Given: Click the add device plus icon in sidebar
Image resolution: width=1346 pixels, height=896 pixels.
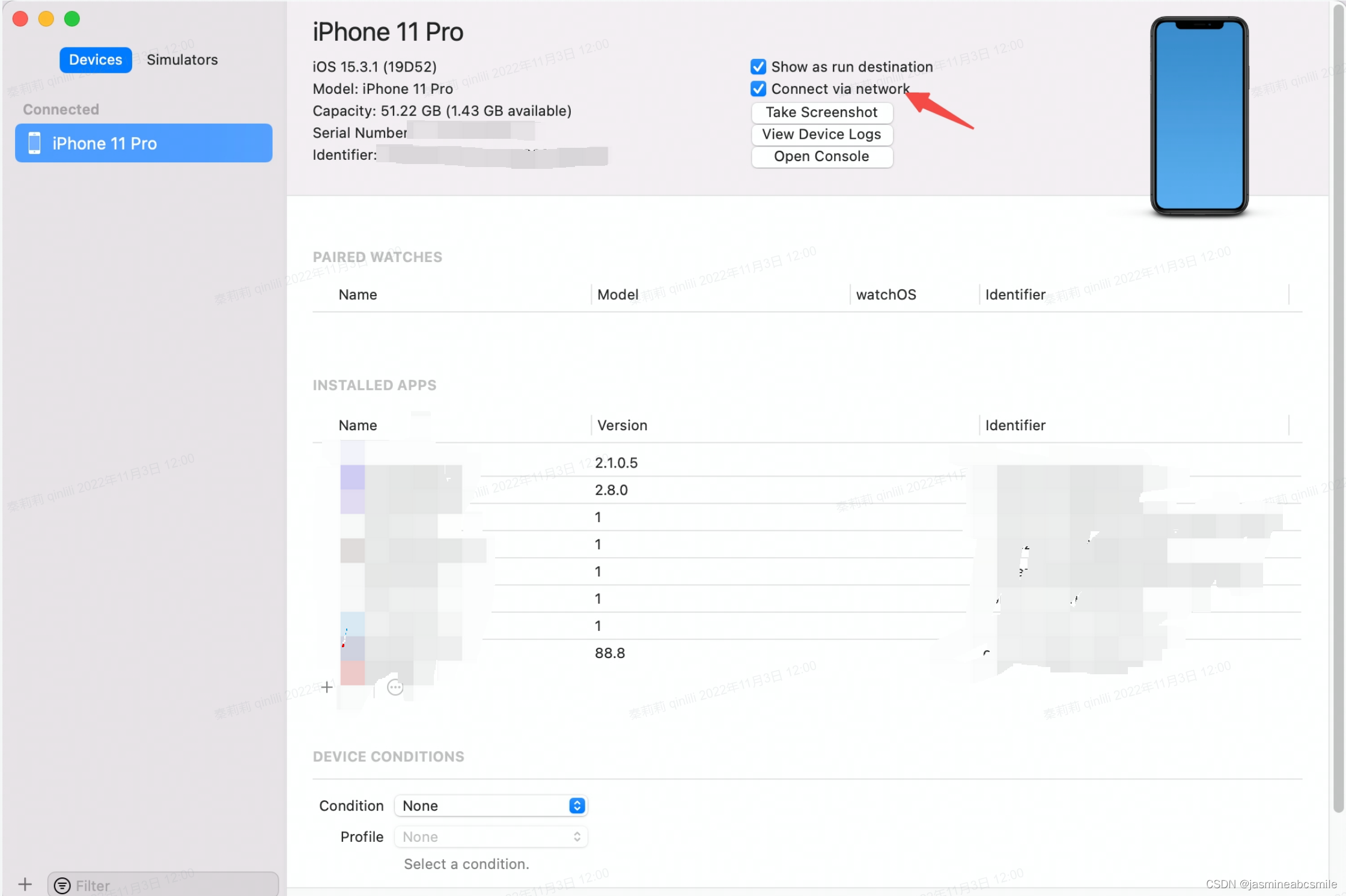Looking at the screenshot, I should 25,885.
